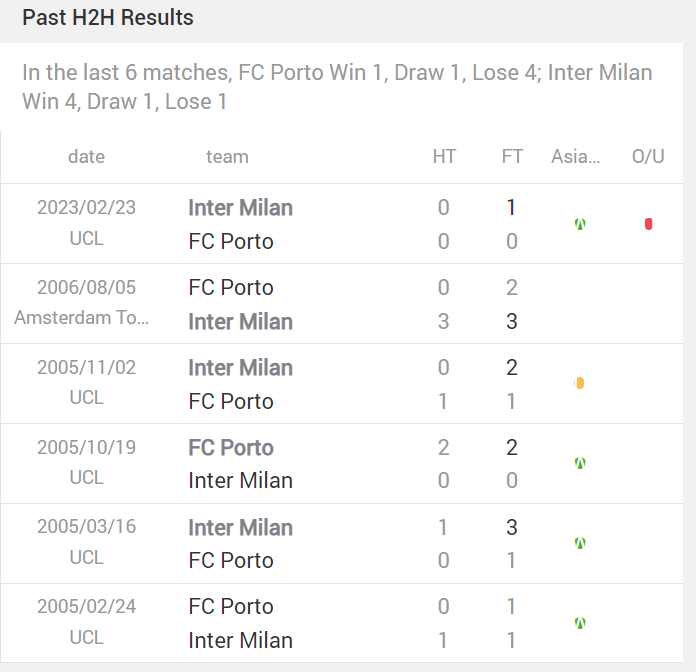Open the truncated Amsterdam To... competition label
The width and height of the screenshot is (696, 672).
(81, 318)
